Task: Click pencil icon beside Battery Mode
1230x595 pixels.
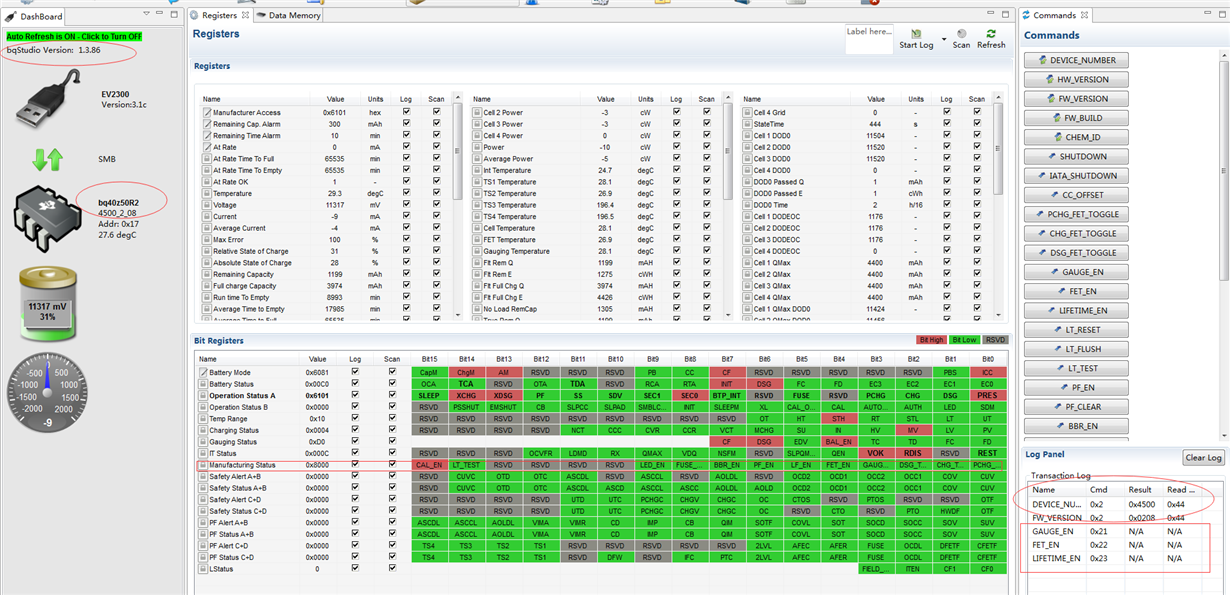Action: click(203, 372)
